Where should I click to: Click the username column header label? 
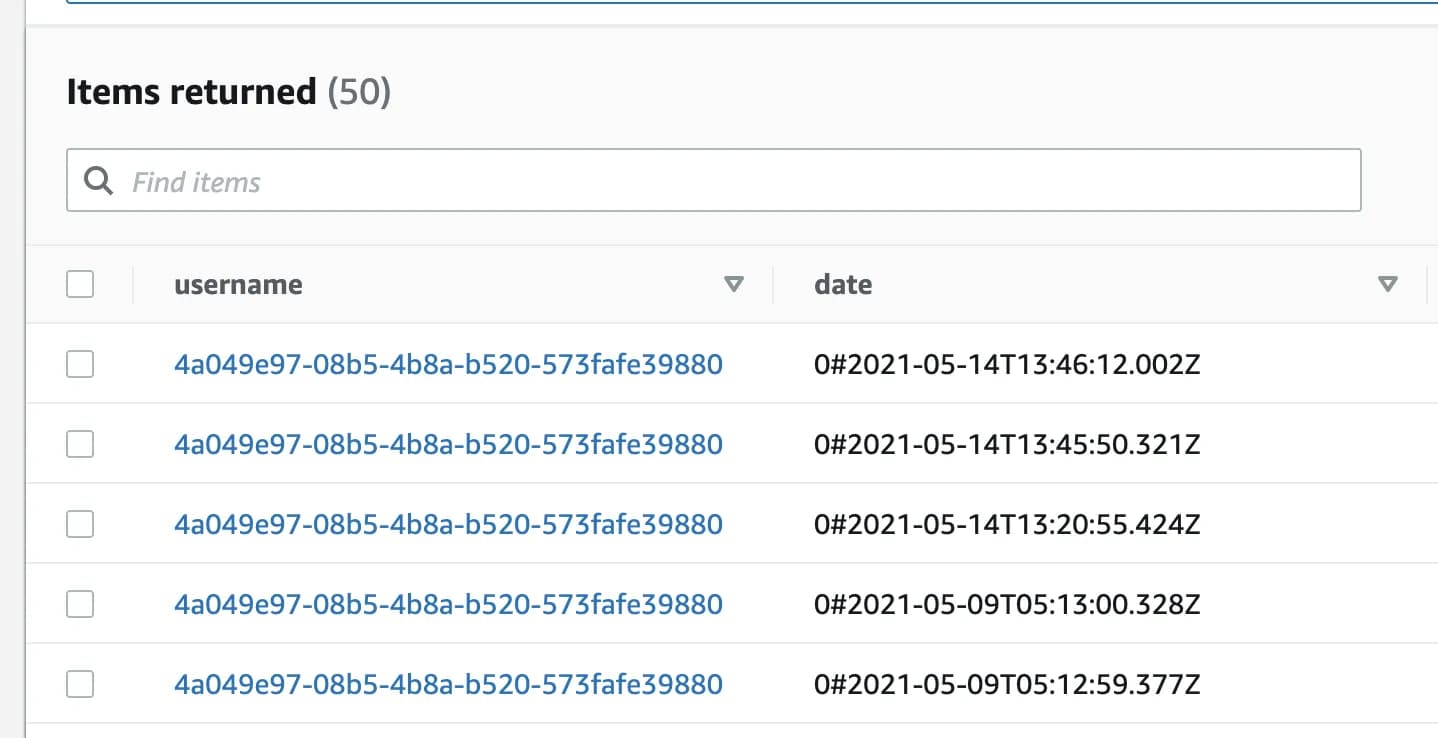pos(238,285)
